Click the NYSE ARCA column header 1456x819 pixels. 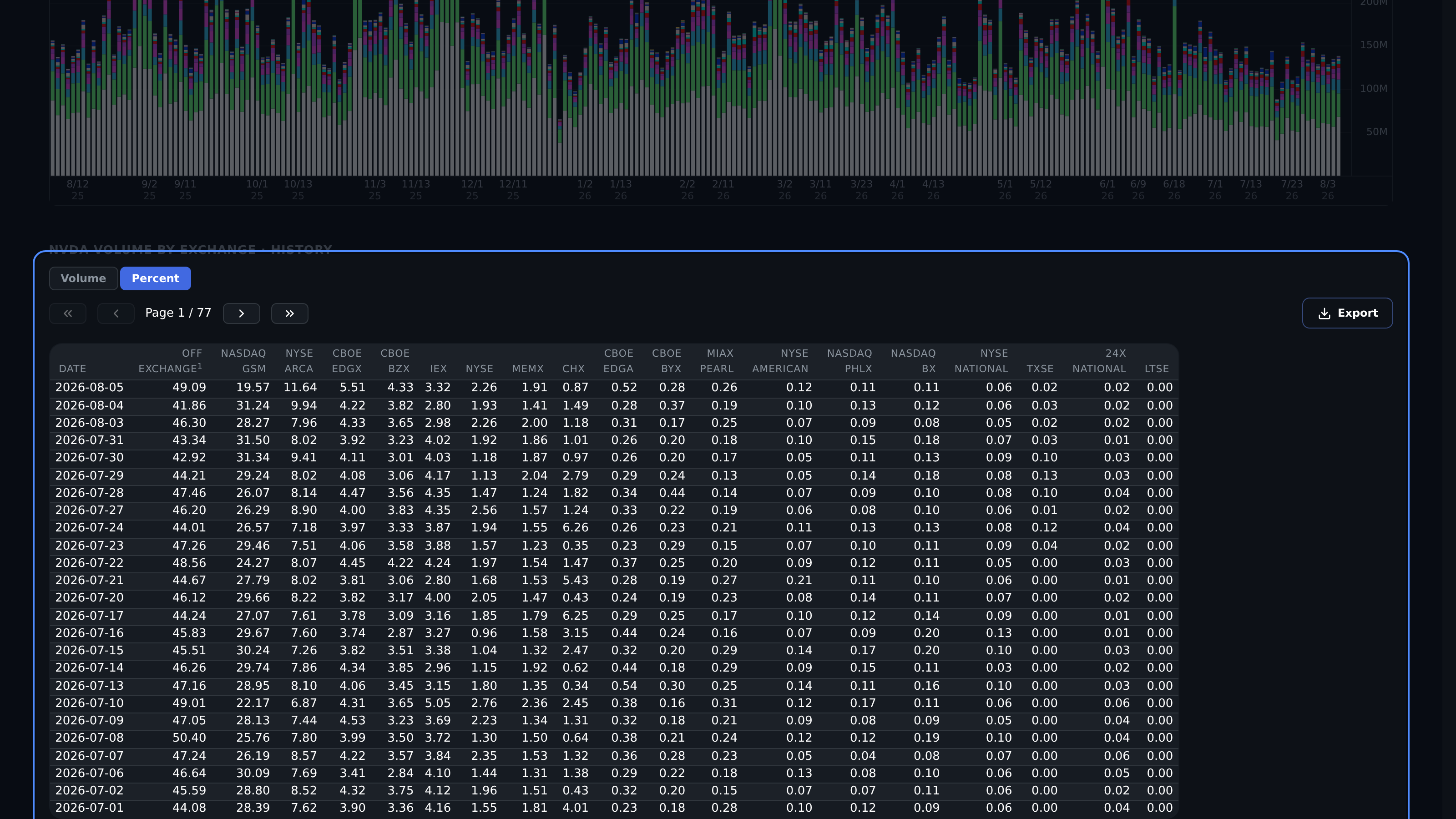298,361
